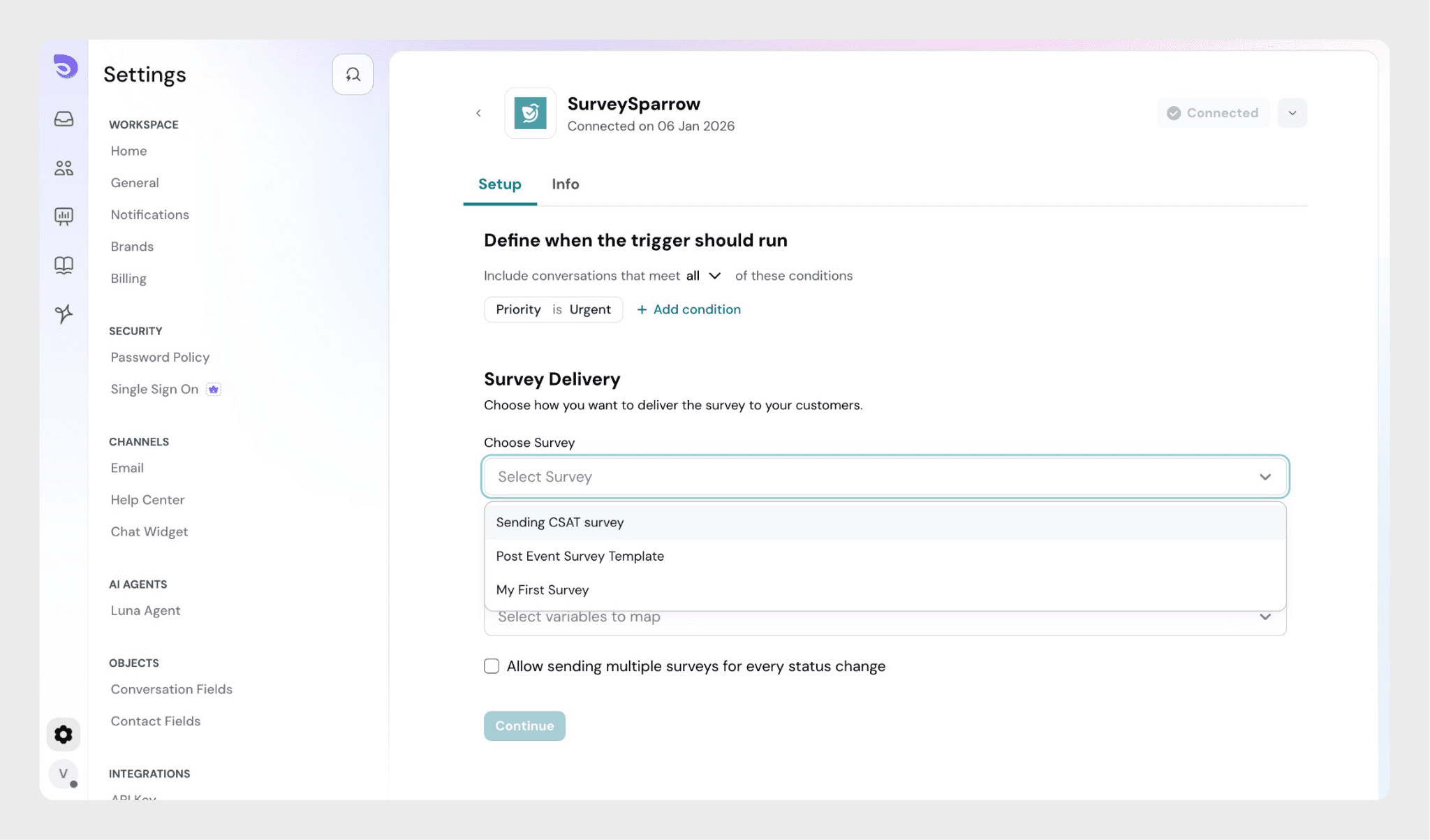Open the user avatar V
This screenshot has height=840, width=1430.
pyautogui.click(x=64, y=774)
